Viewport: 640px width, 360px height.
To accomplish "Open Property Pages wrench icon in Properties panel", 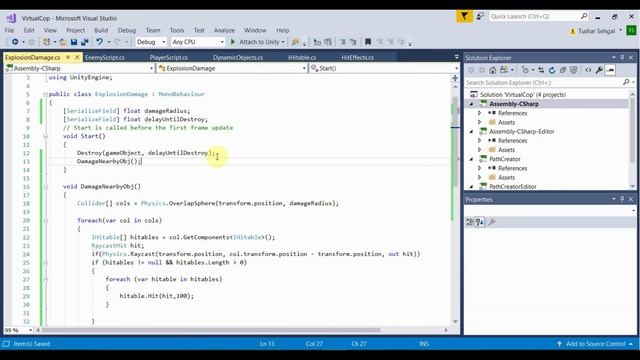I will coord(492,222).
